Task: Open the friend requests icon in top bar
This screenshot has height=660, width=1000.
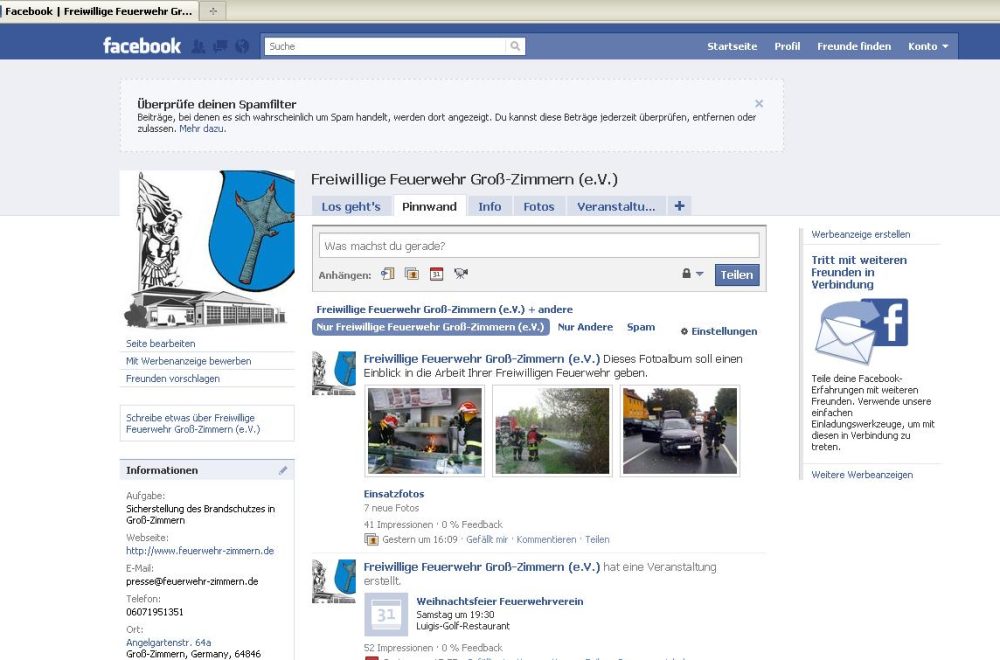Action: coord(200,44)
